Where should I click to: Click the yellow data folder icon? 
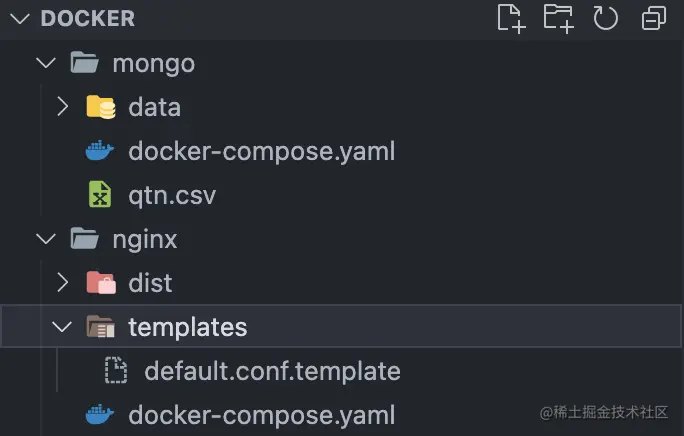tap(101, 107)
